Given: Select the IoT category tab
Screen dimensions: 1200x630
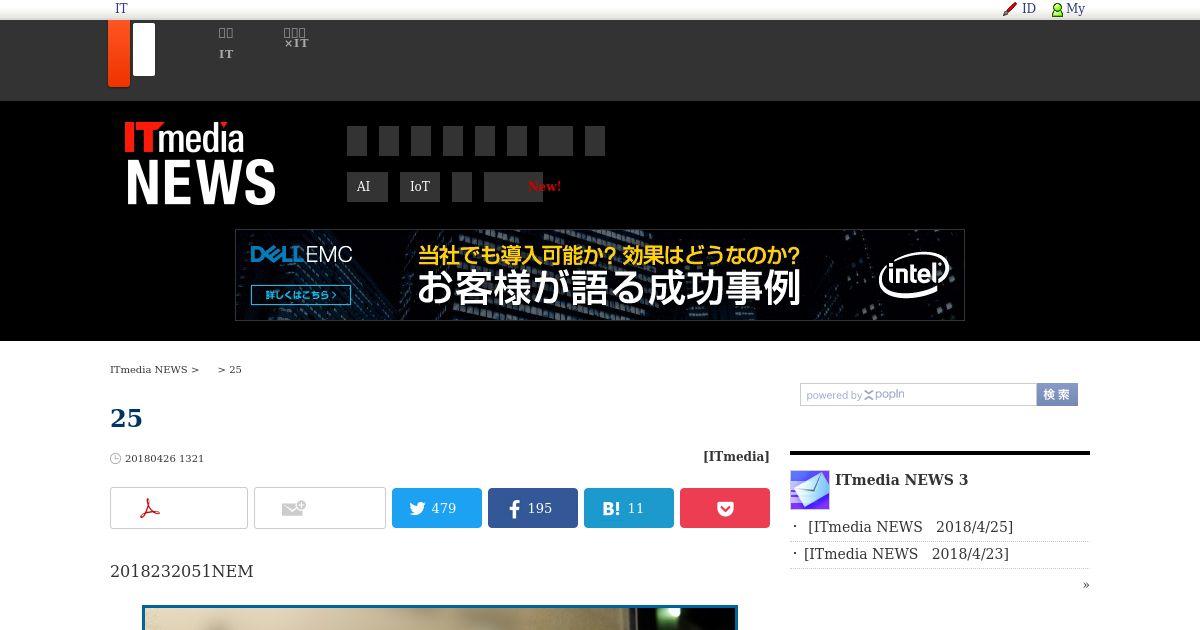Looking at the screenshot, I should tap(420, 187).
